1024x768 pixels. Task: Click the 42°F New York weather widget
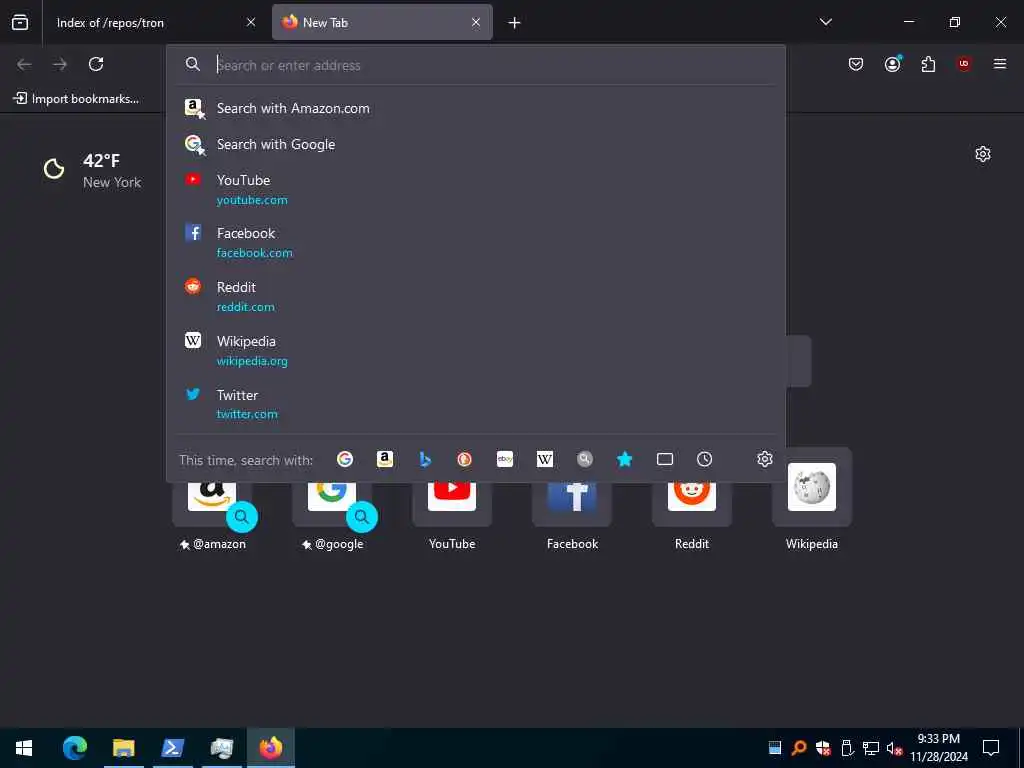pos(93,170)
